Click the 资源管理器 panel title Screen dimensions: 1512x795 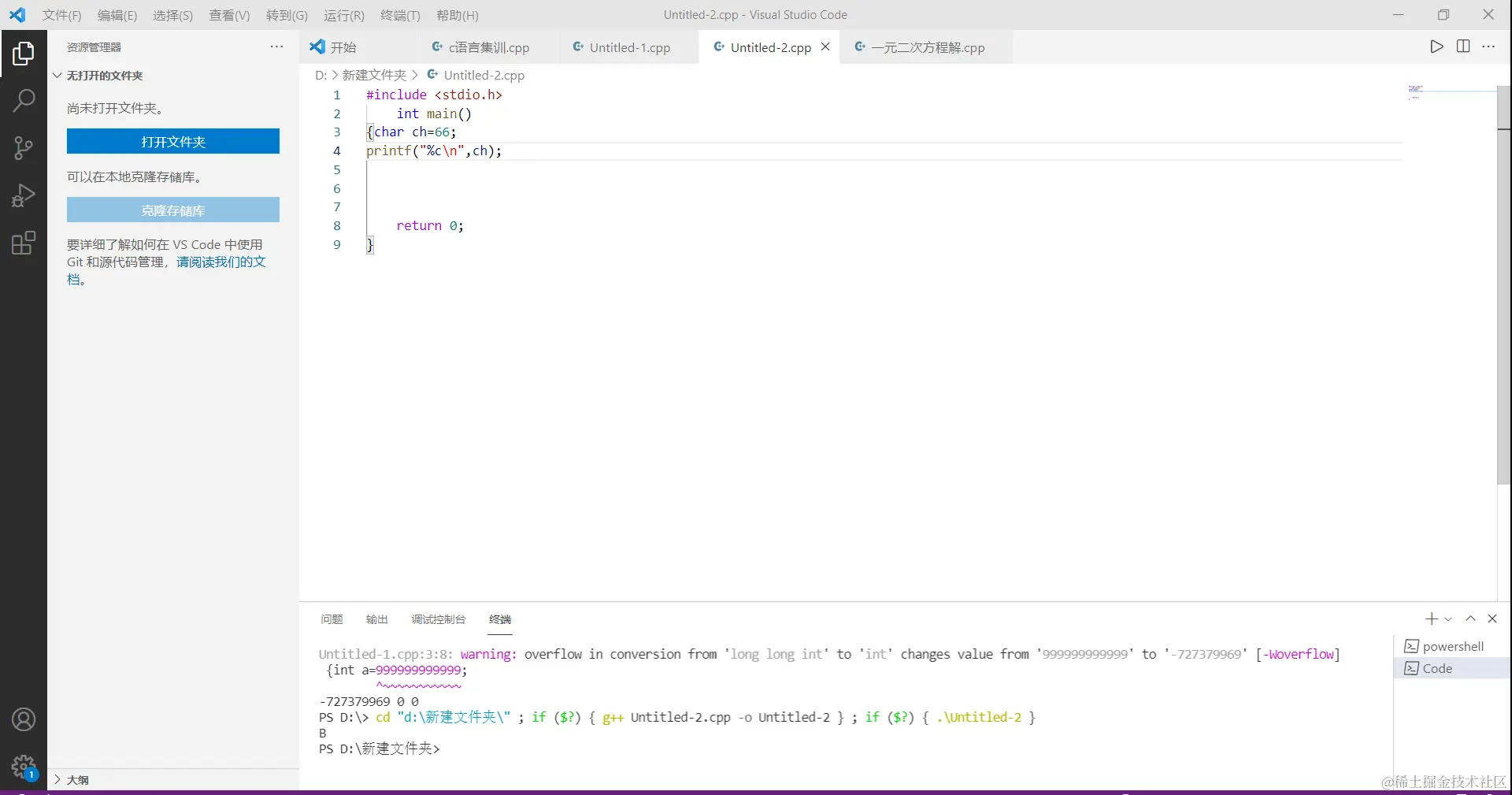pos(94,47)
